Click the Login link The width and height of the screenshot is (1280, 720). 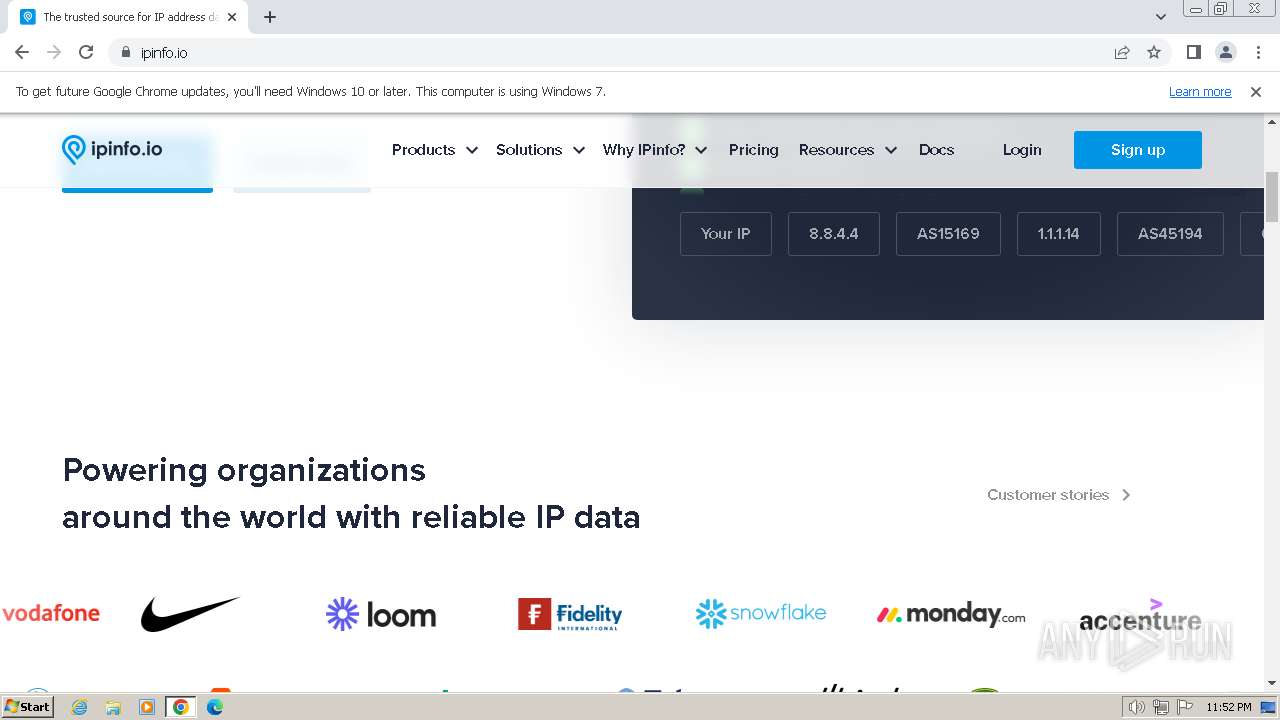point(1021,150)
